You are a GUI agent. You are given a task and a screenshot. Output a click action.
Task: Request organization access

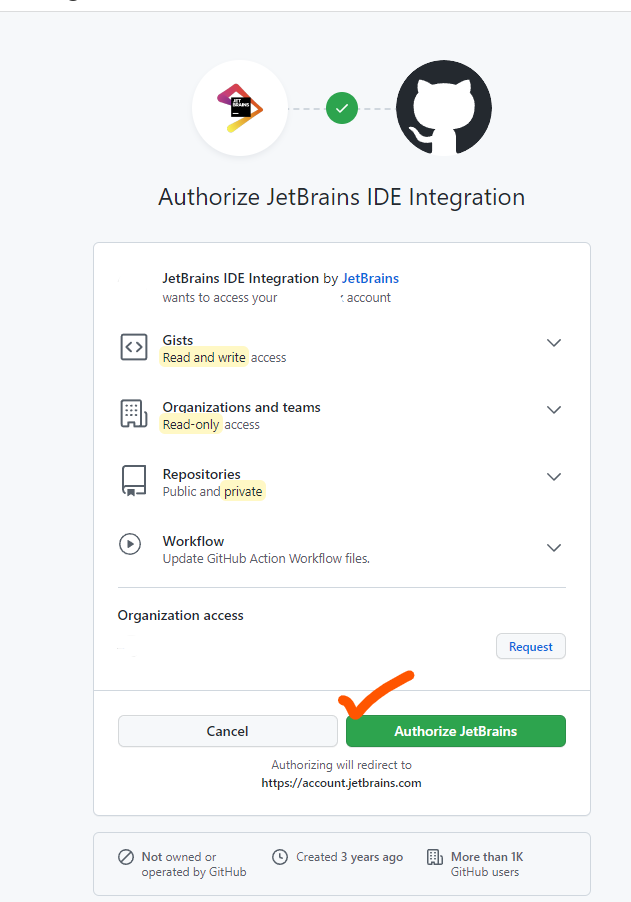(531, 647)
